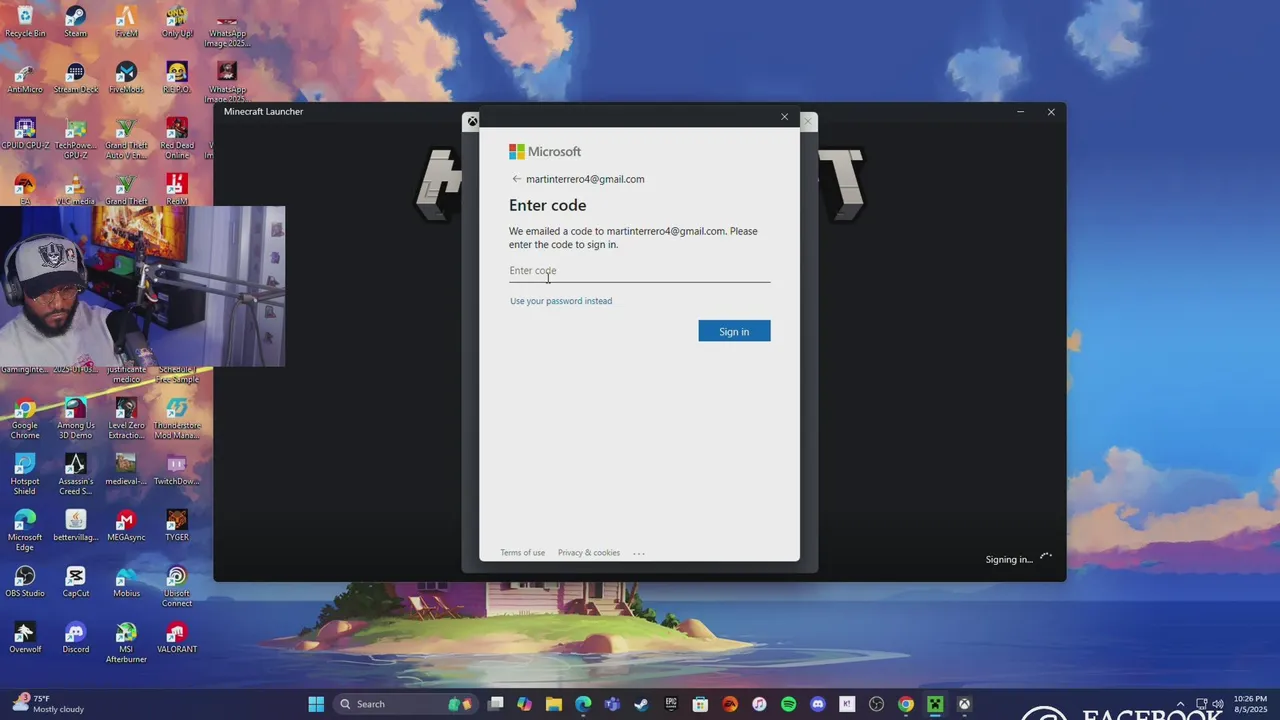The image size is (1280, 720).
Task: Select the Overwolf desktop shortcut
Action: (25, 638)
